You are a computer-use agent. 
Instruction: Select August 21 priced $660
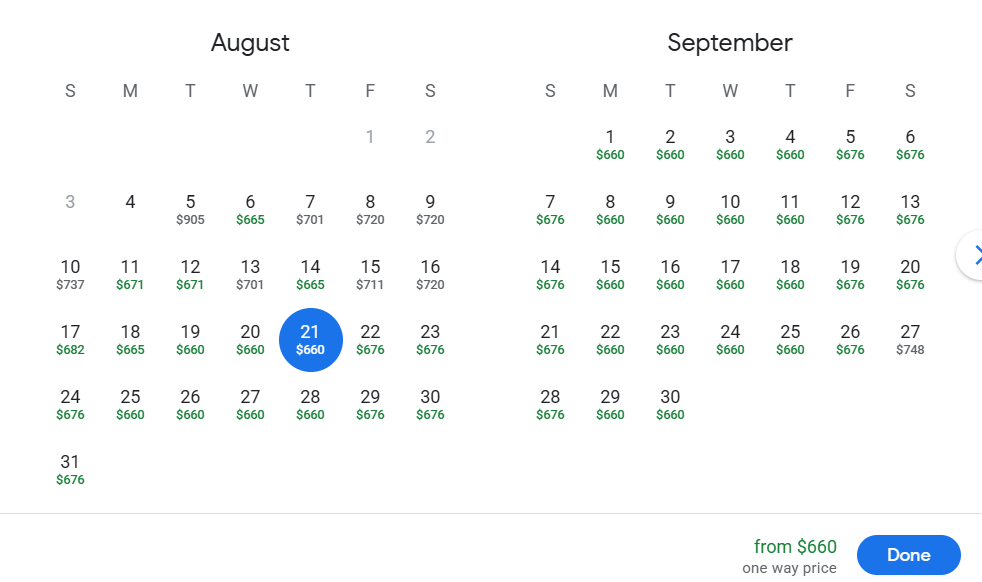point(310,339)
